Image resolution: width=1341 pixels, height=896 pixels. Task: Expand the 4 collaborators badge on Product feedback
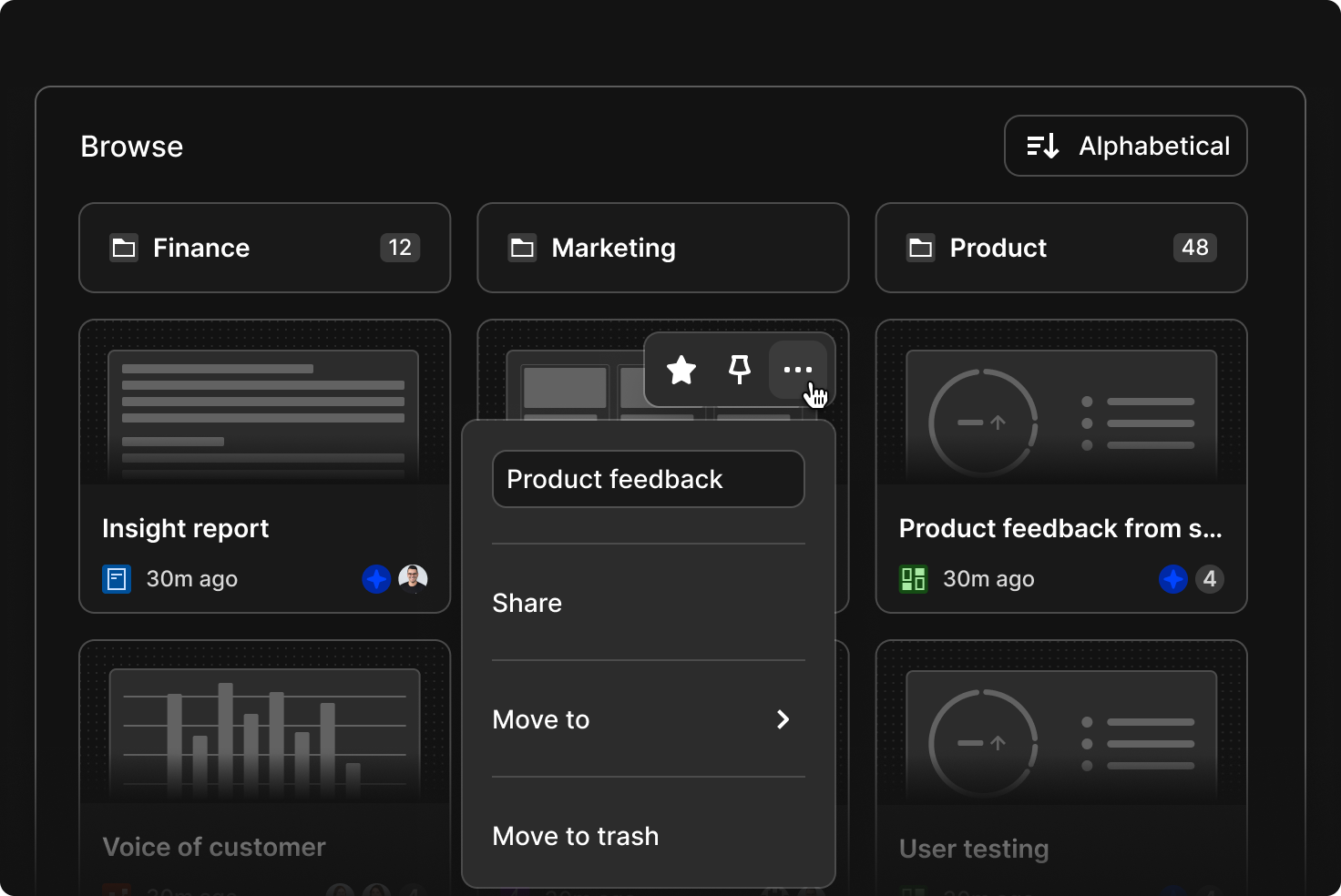coord(1210,578)
